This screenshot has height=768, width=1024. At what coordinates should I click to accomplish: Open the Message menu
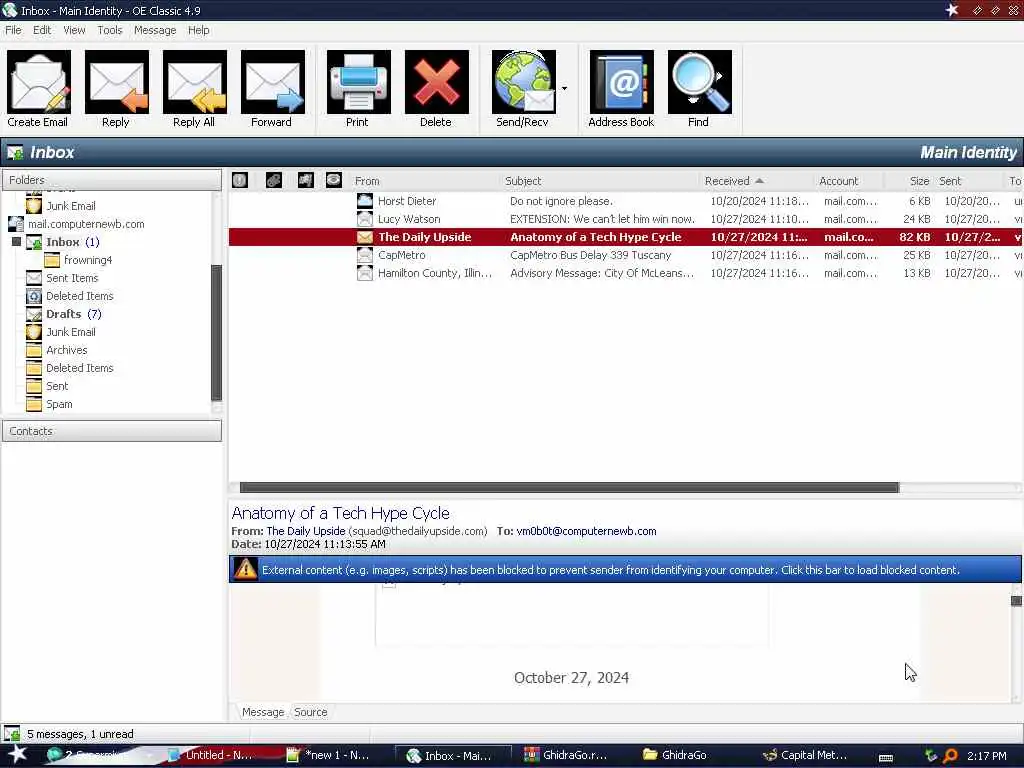click(x=155, y=30)
